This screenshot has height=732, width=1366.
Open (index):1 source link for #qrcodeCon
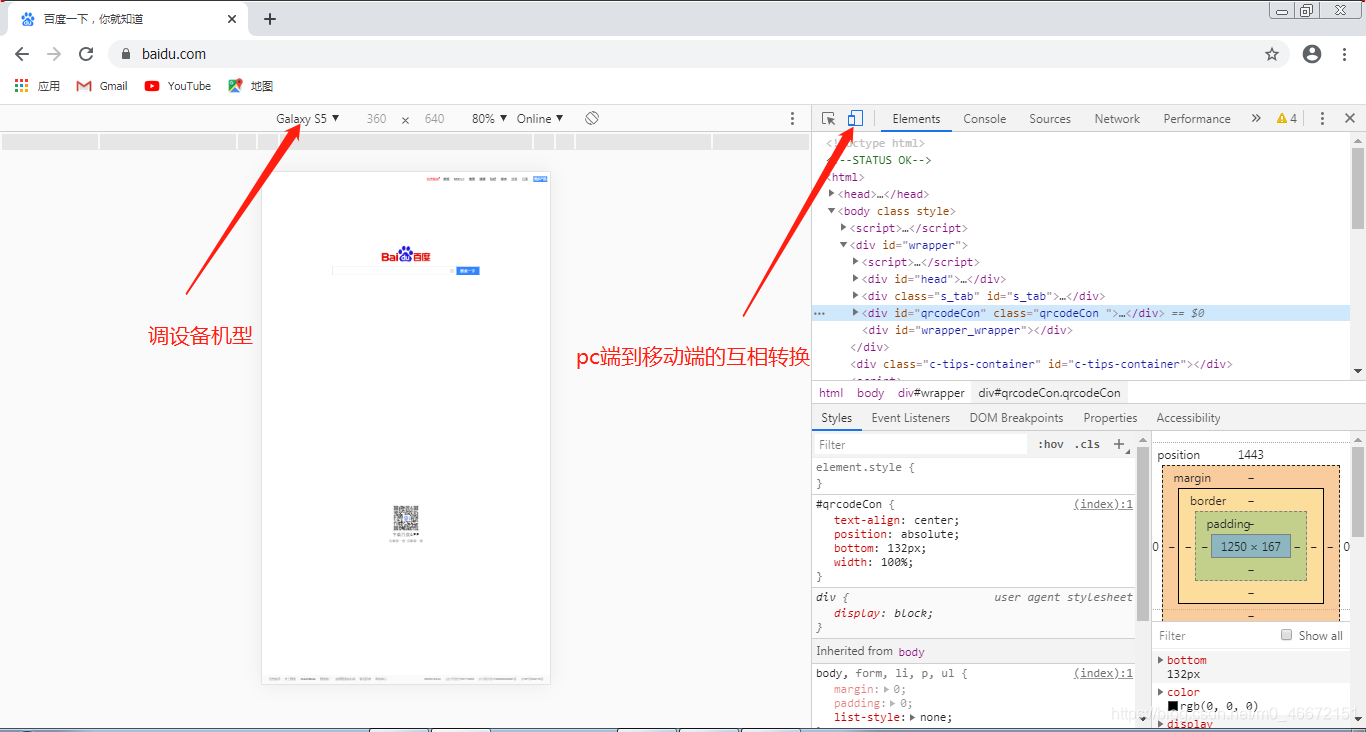point(1103,504)
